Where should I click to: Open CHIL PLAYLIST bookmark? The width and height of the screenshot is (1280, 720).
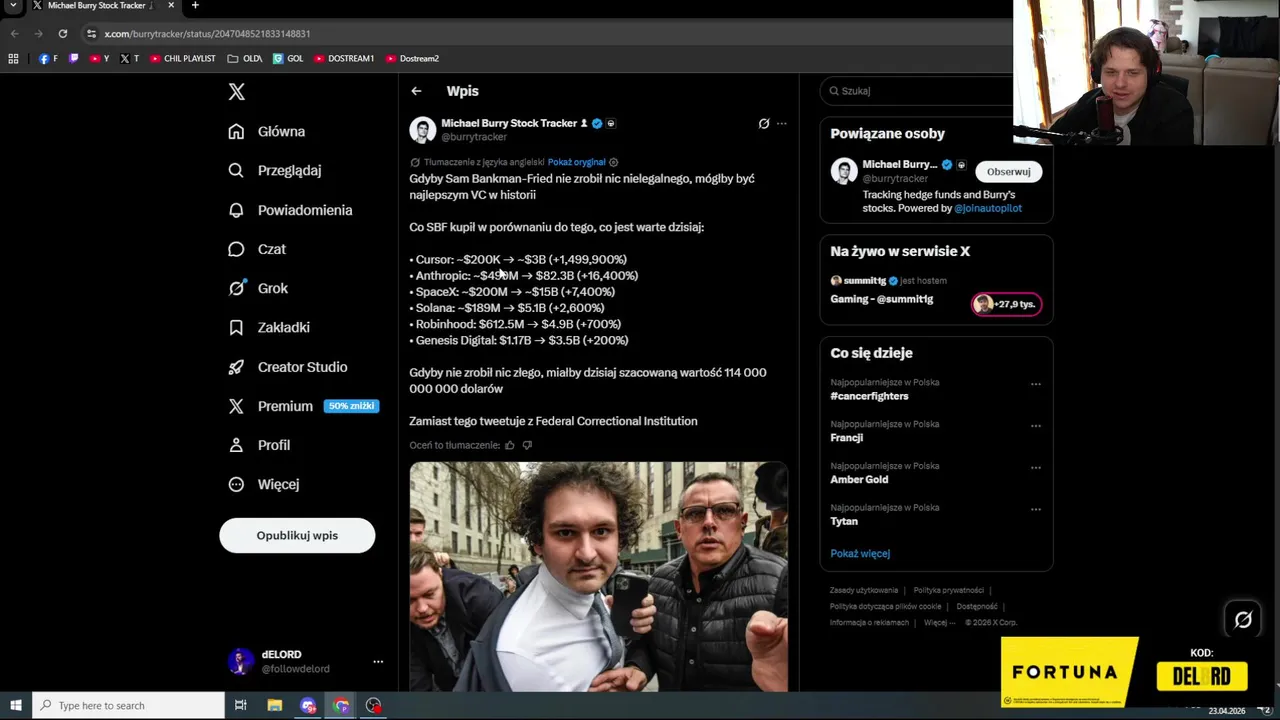183,58
